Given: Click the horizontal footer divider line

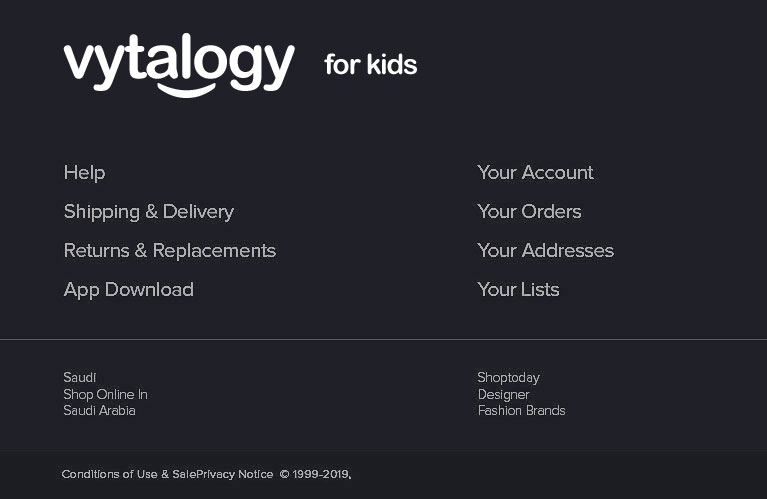Looking at the screenshot, I should [383, 340].
